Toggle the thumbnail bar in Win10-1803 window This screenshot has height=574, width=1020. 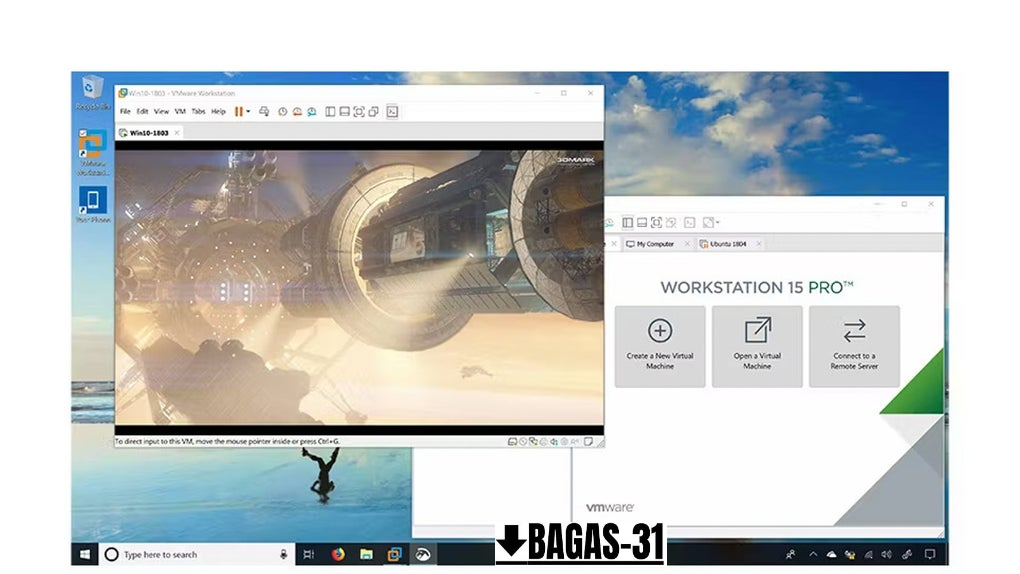[345, 111]
